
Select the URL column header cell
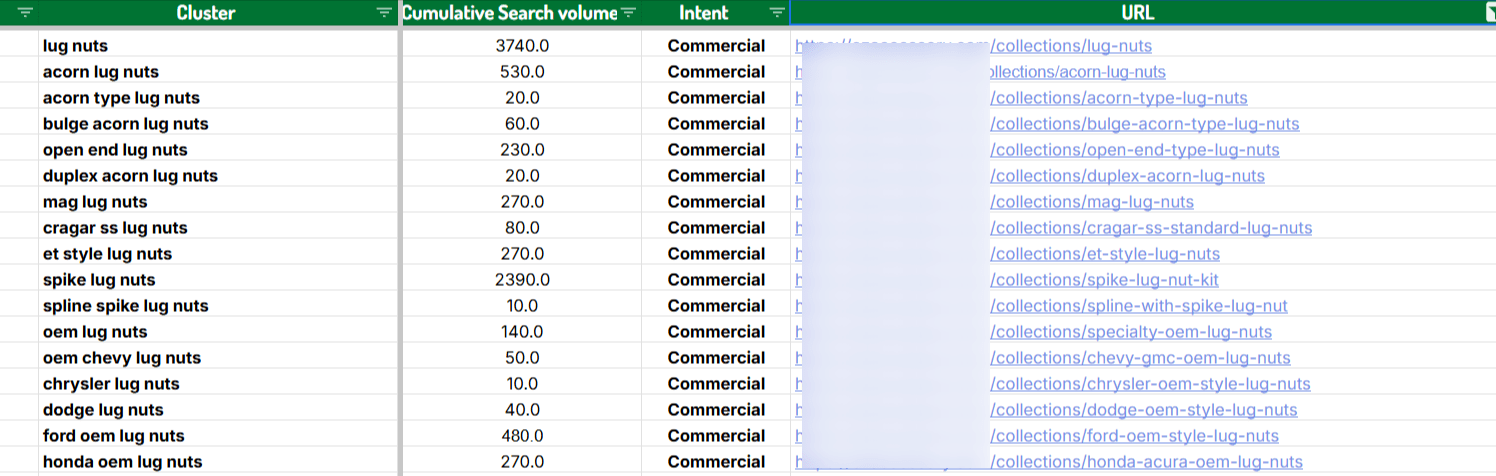(1140, 13)
